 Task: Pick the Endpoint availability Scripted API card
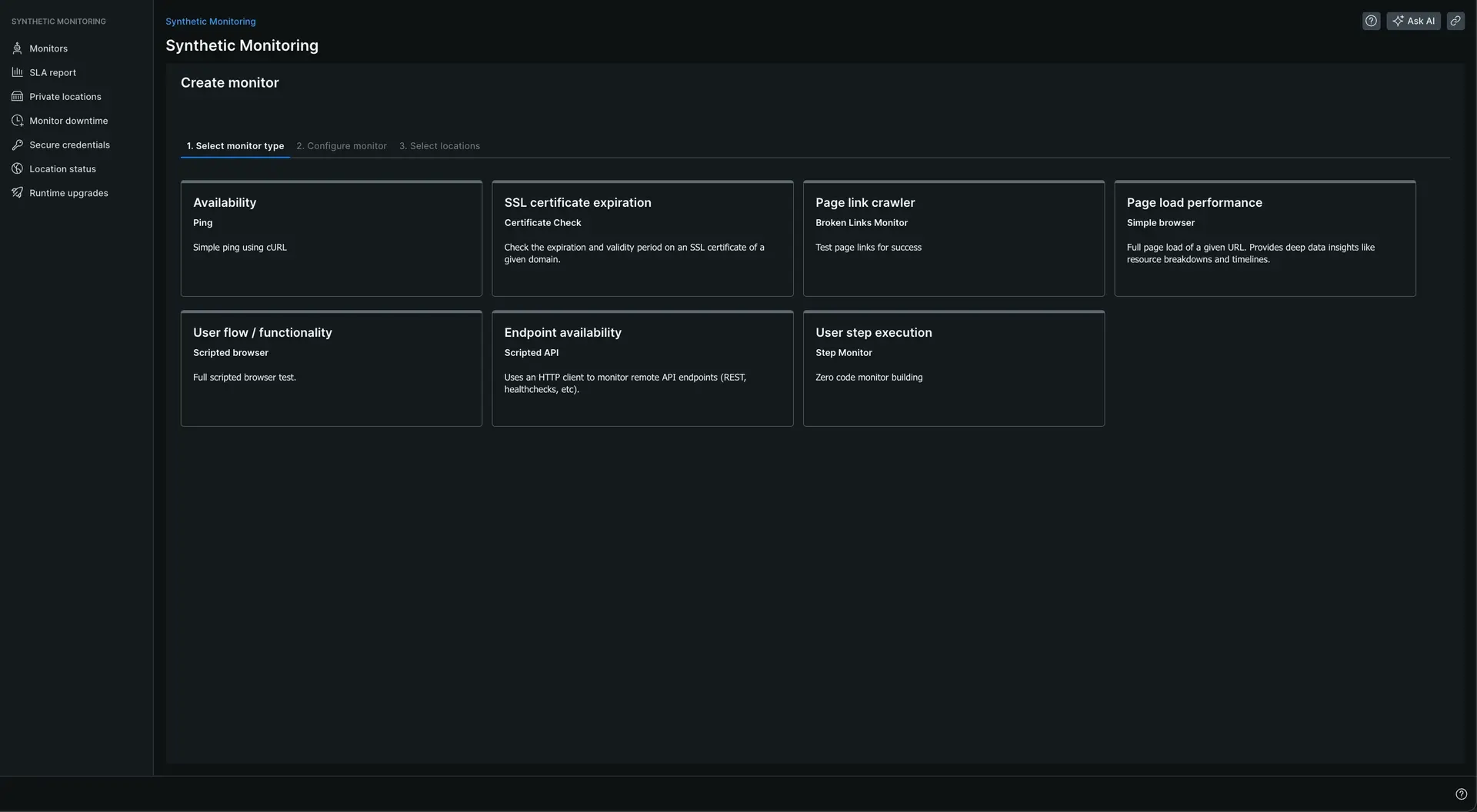(642, 368)
